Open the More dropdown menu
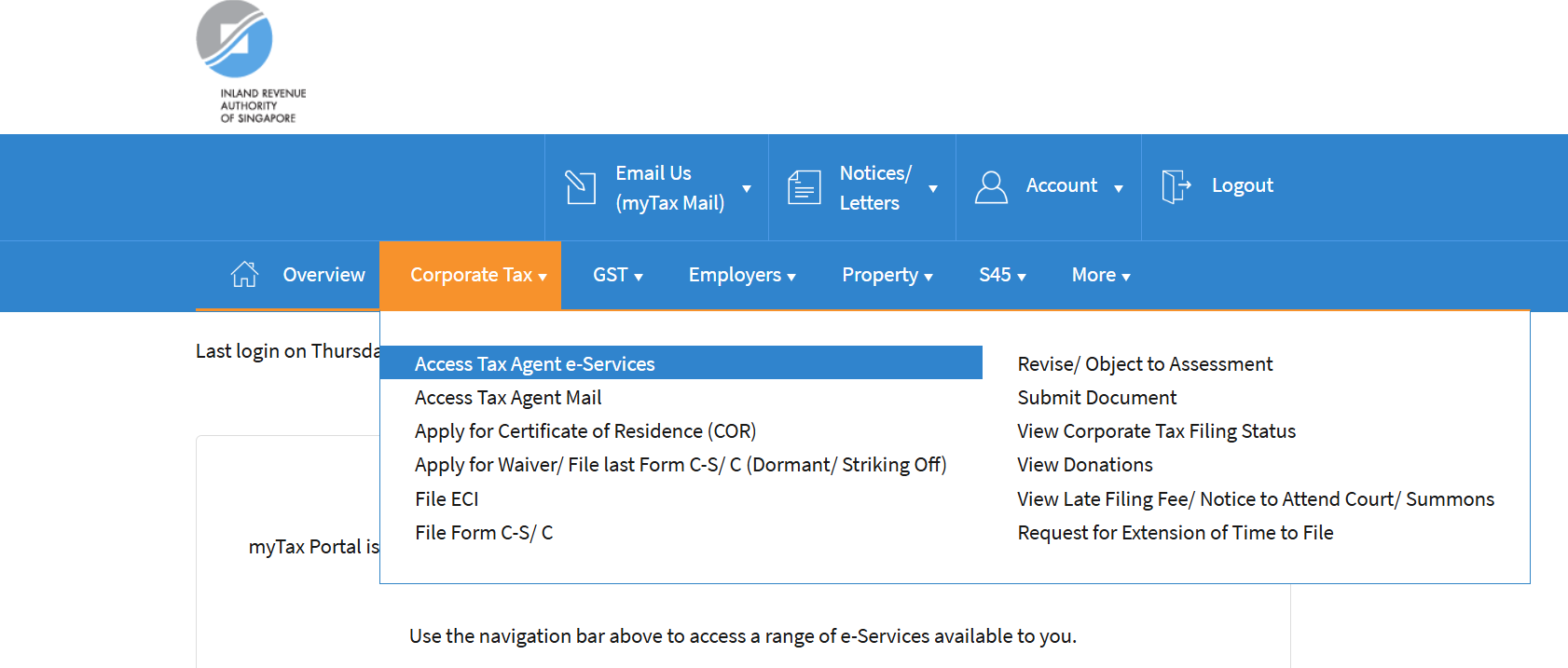Viewport: 1568px width, 668px height. coord(1101,275)
